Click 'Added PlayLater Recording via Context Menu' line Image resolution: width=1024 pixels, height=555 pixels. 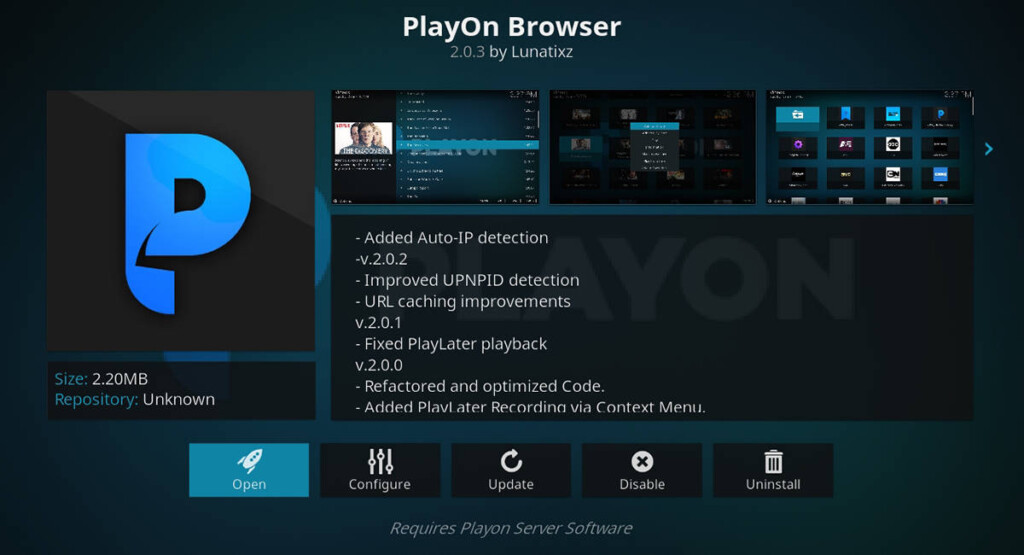click(x=530, y=407)
